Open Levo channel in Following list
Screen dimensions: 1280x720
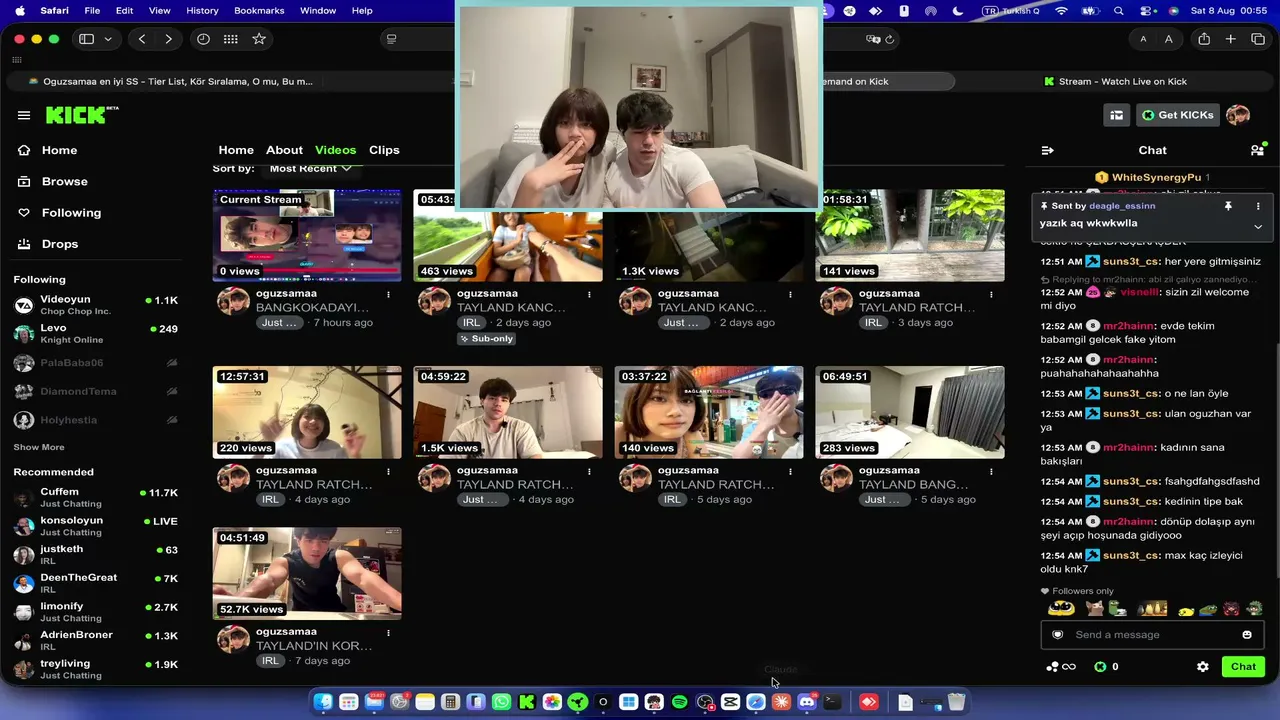click(95, 334)
